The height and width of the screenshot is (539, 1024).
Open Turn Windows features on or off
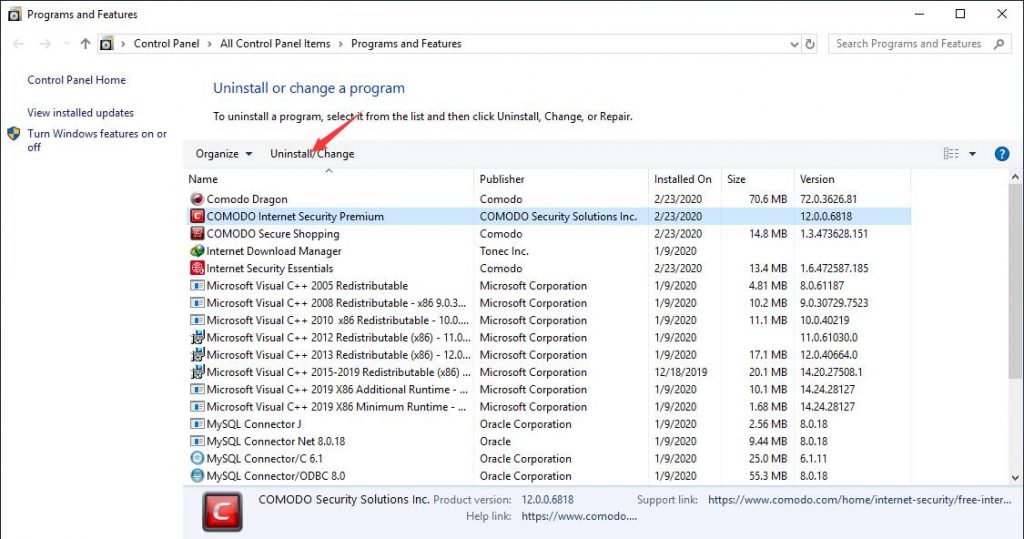[97, 140]
